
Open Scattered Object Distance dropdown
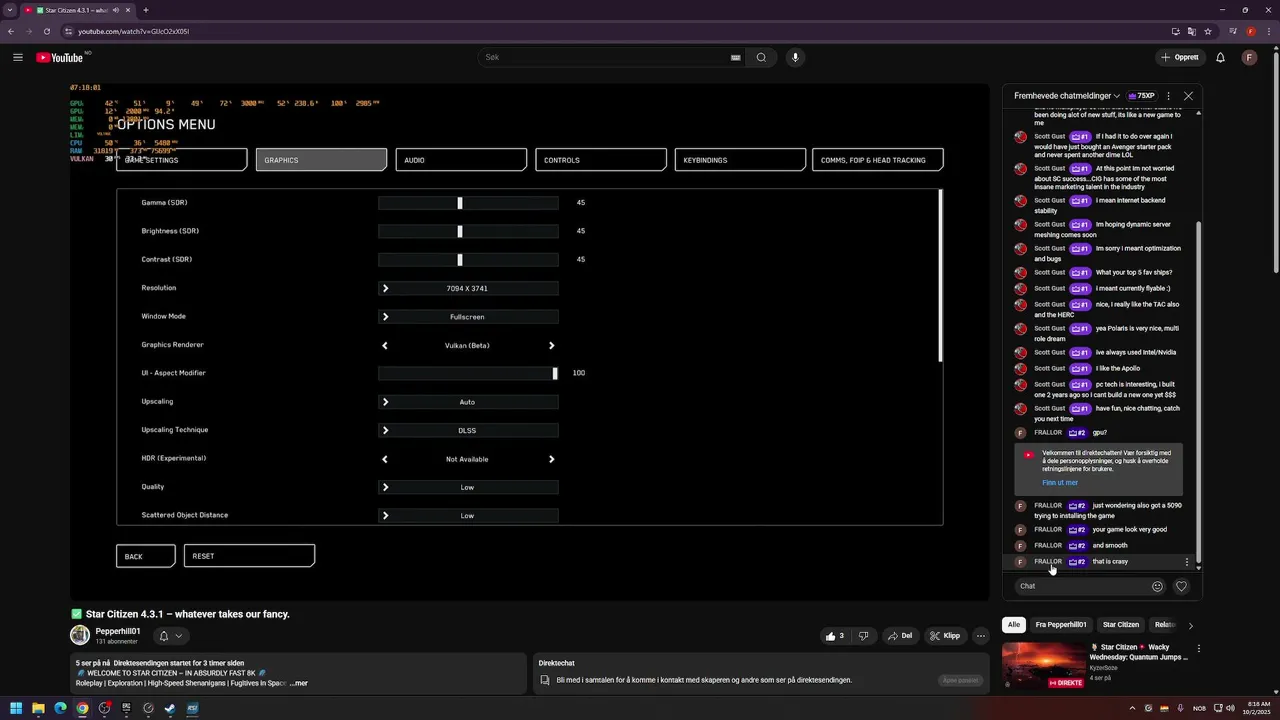[468, 516]
